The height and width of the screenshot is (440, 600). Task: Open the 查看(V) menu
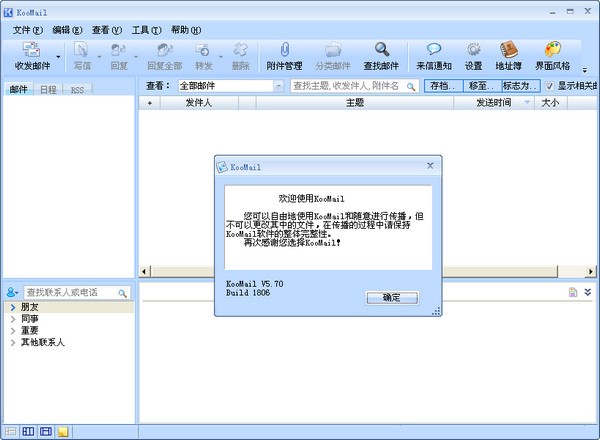click(107, 30)
